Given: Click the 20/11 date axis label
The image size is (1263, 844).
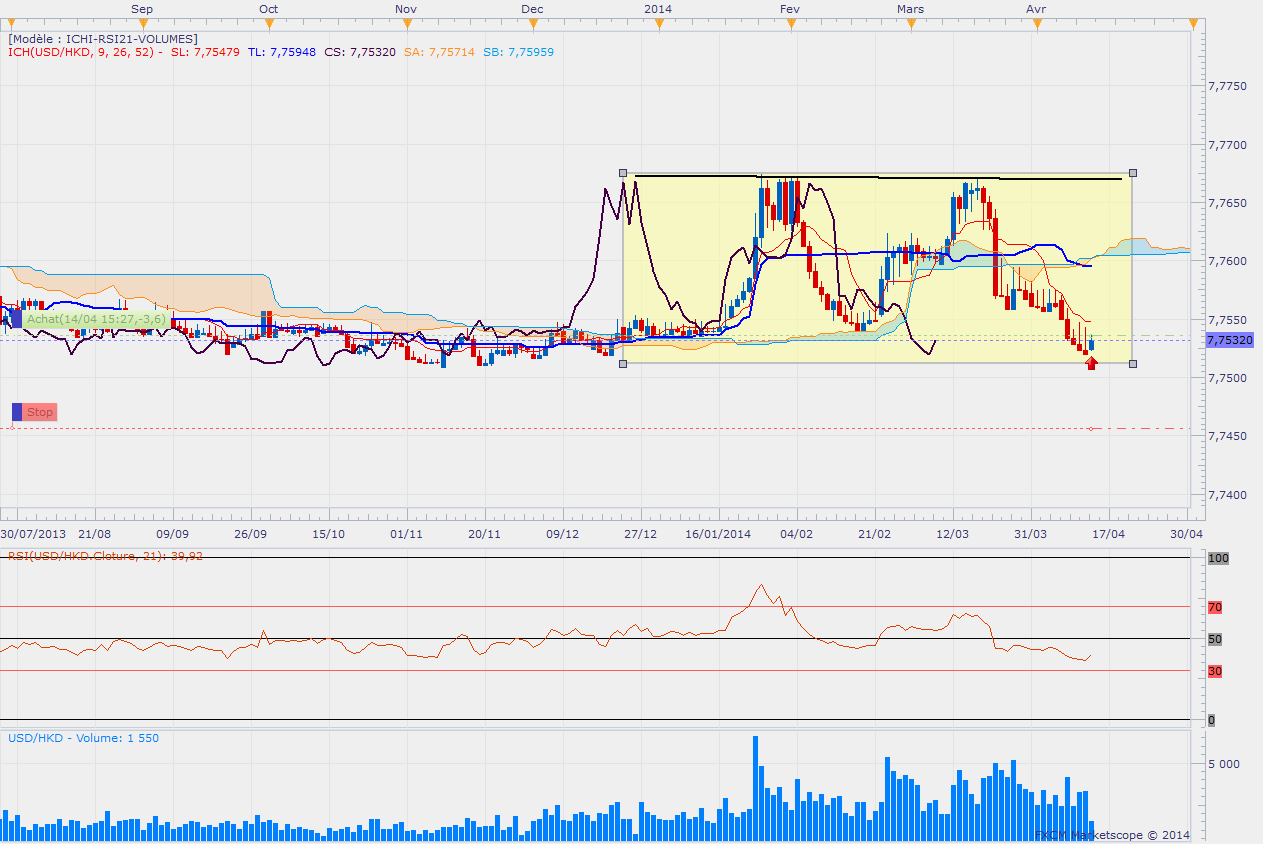Looking at the screenshot, I should (485, 534).
